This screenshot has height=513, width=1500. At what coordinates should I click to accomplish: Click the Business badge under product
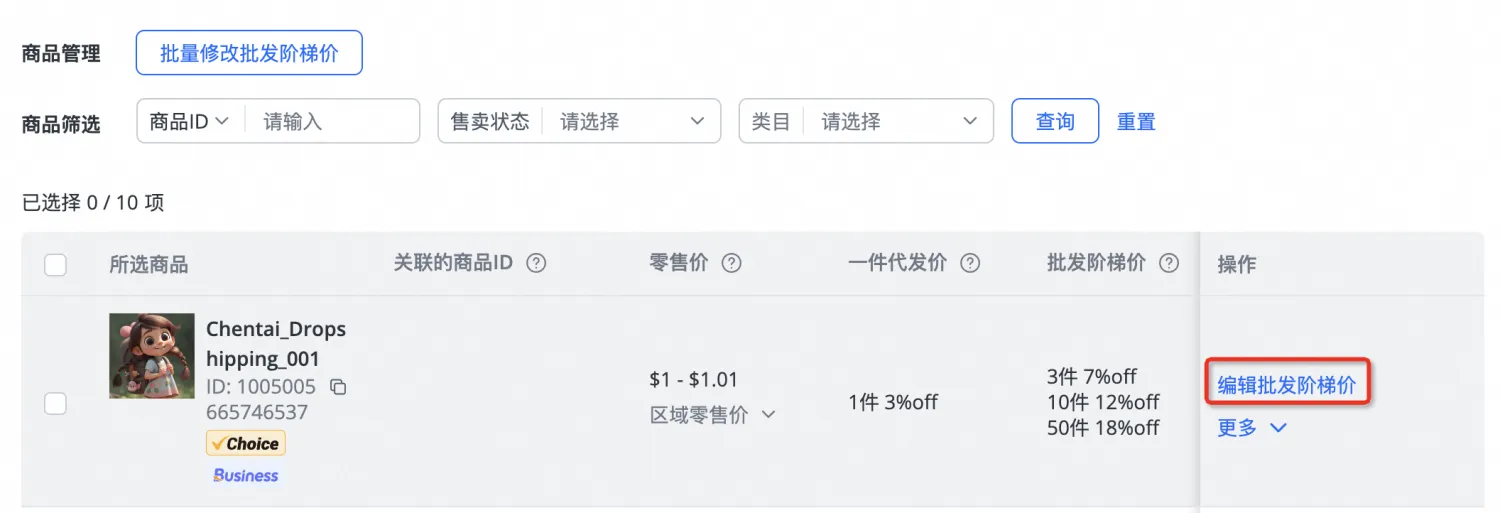click(246, 475)
